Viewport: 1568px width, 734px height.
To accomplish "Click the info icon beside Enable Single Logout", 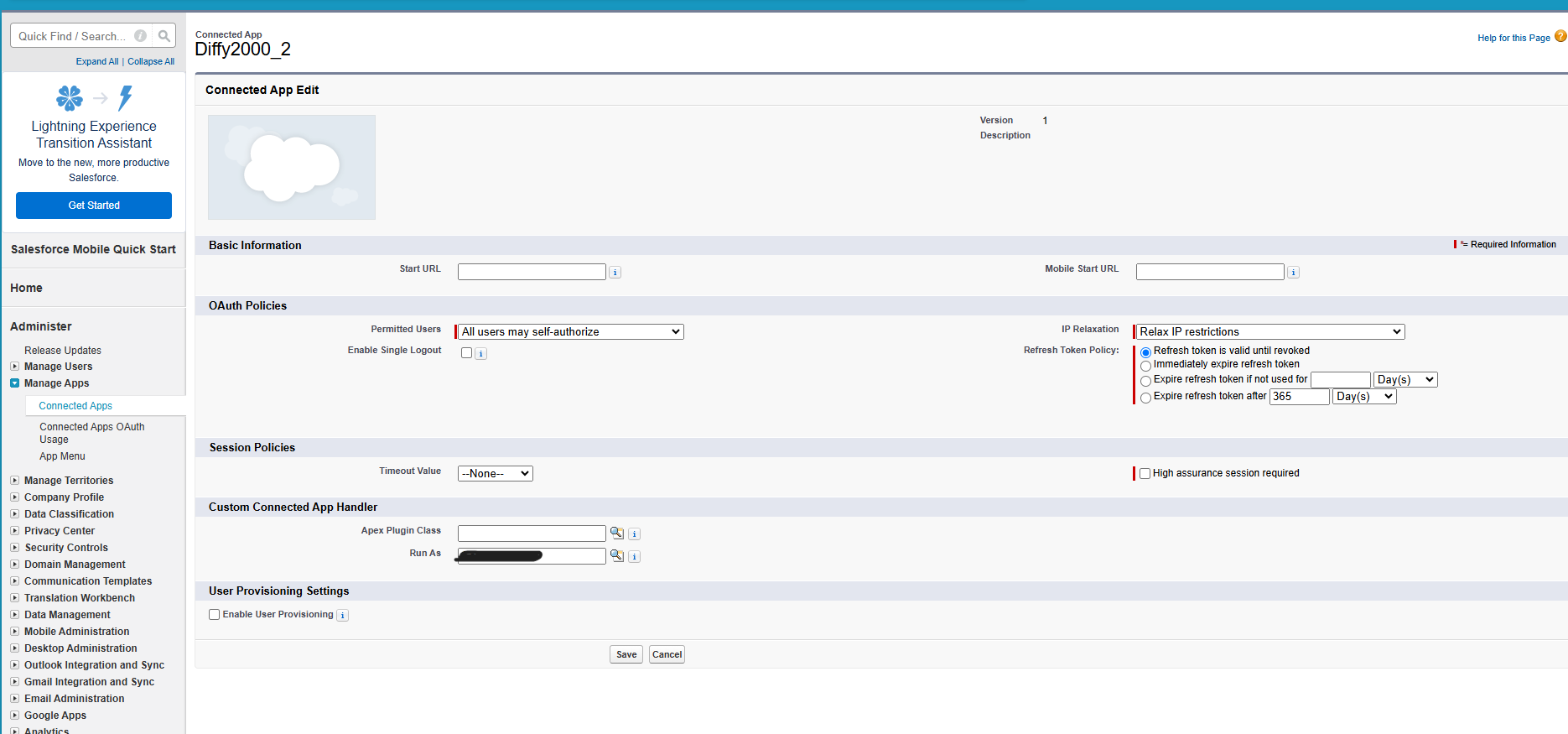I will [480, 353].
